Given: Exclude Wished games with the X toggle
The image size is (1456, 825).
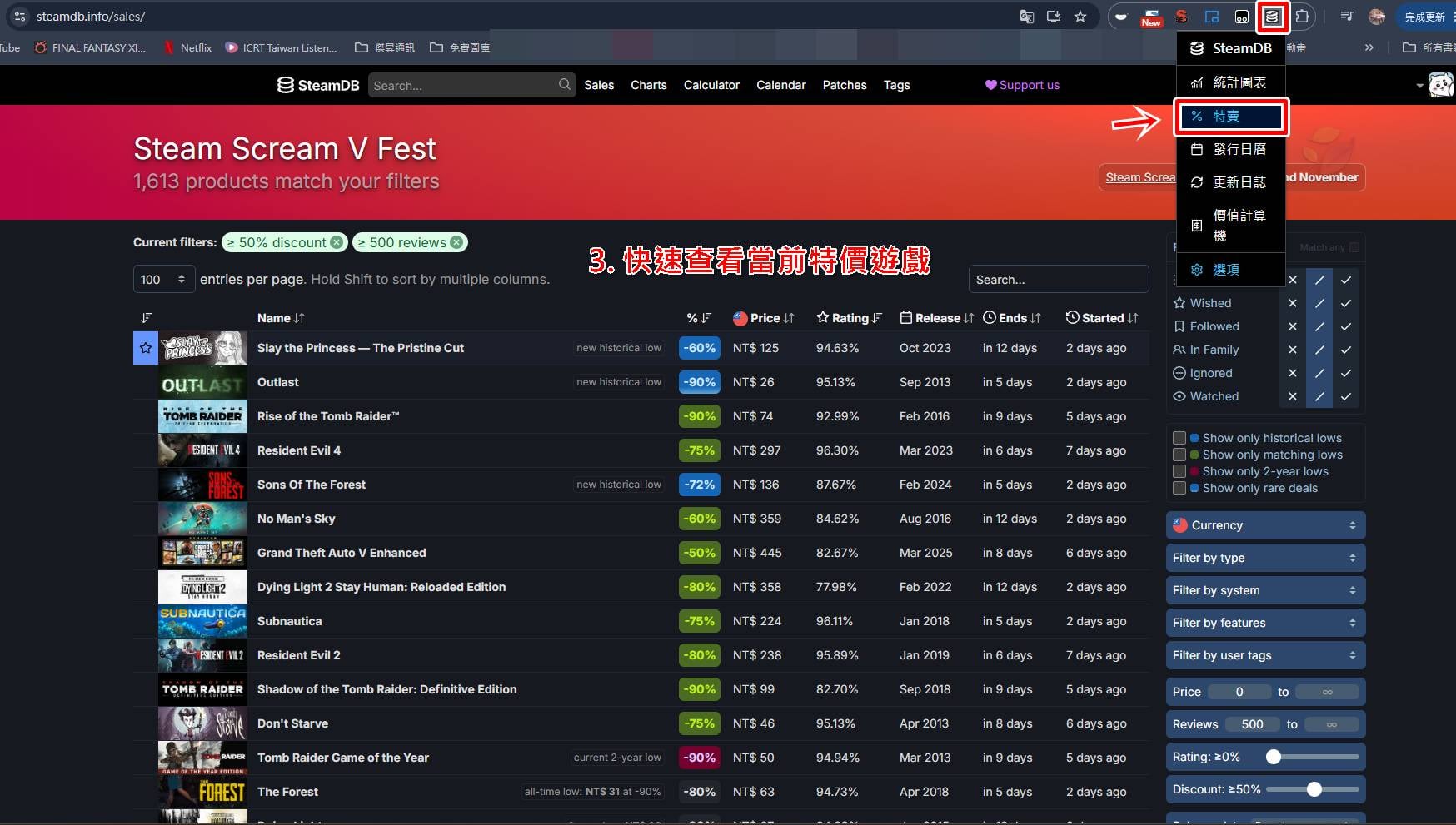Looking at the screenshot, I should click(x=1293, y=303).
